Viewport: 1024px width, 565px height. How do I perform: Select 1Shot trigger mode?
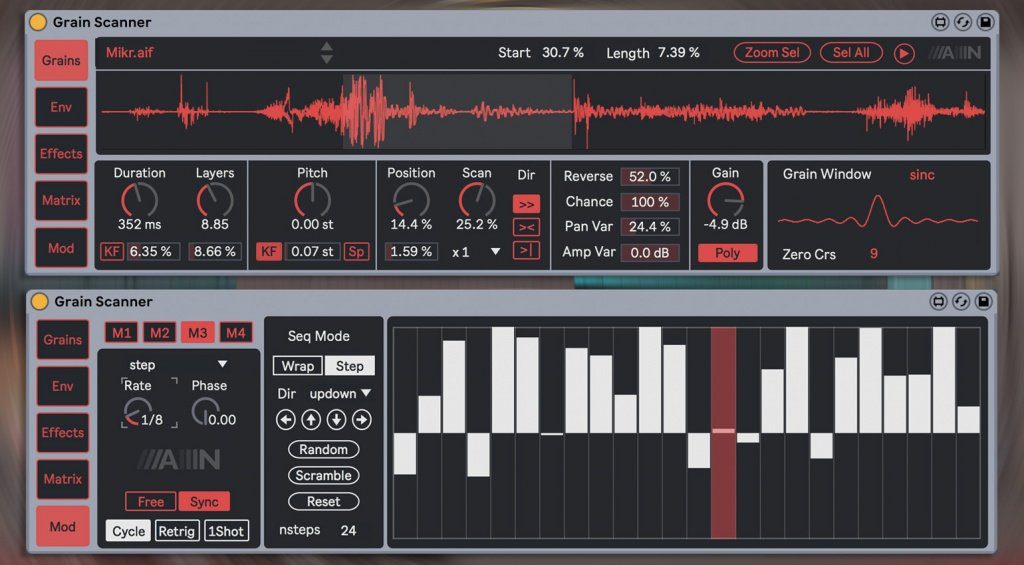click(x=226, y=531)
